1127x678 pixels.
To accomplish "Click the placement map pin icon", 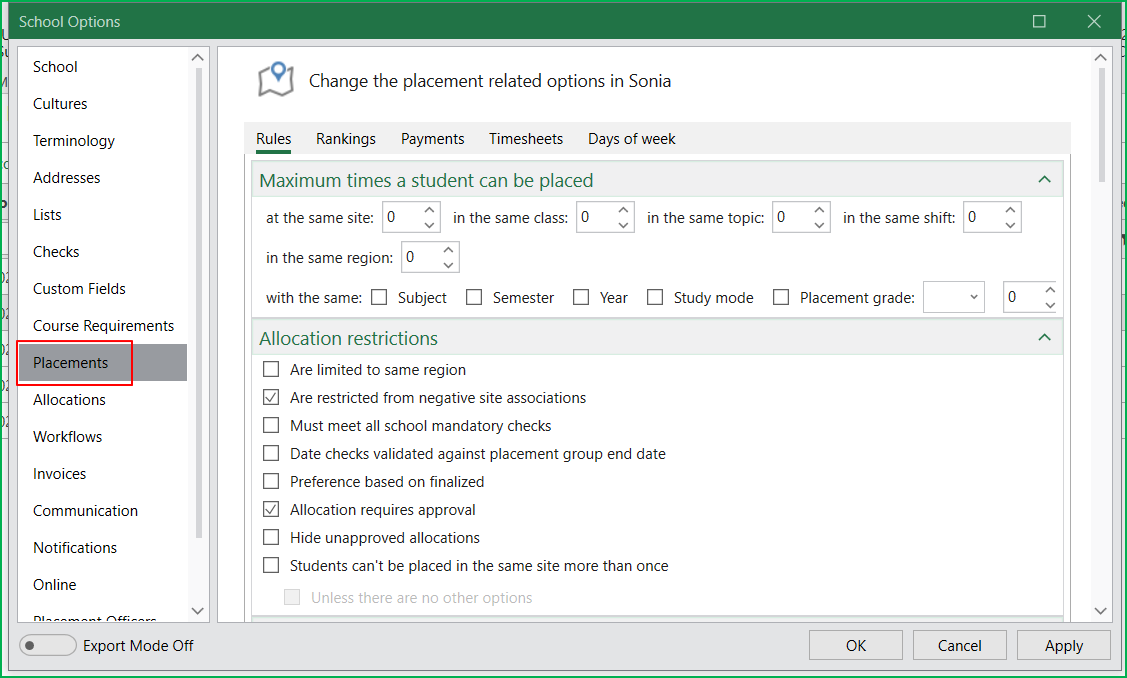I will click(x=276, y=80).
